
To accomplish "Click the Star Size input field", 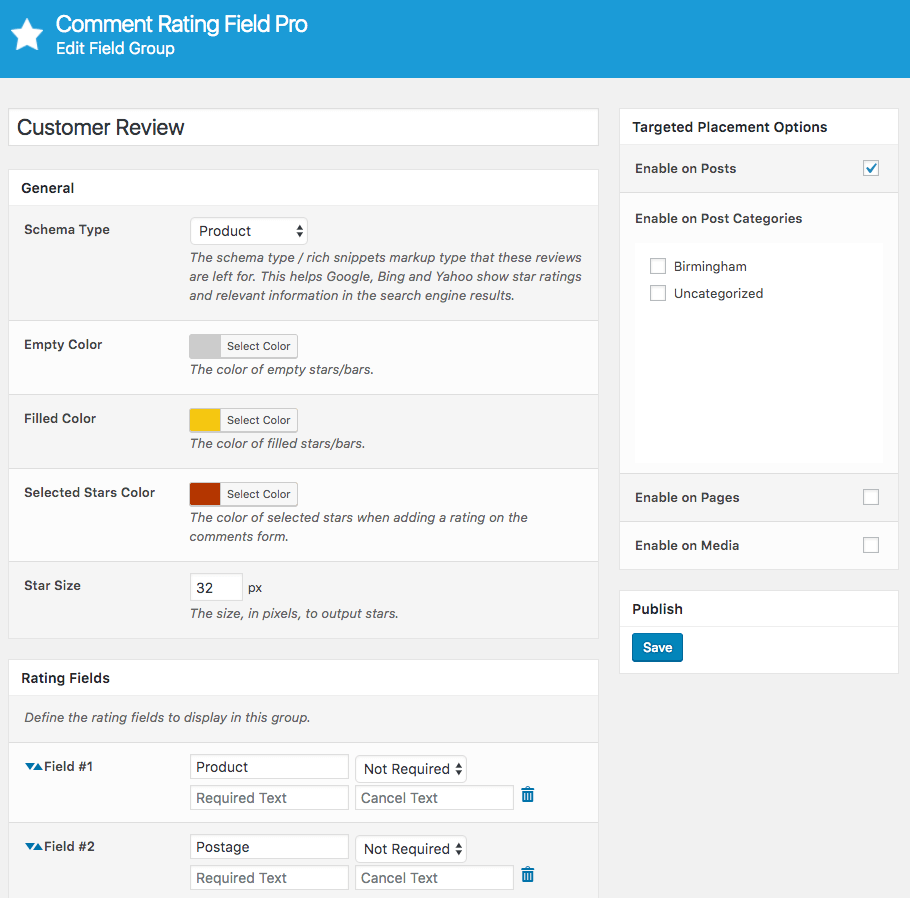I will coord(216,587).
